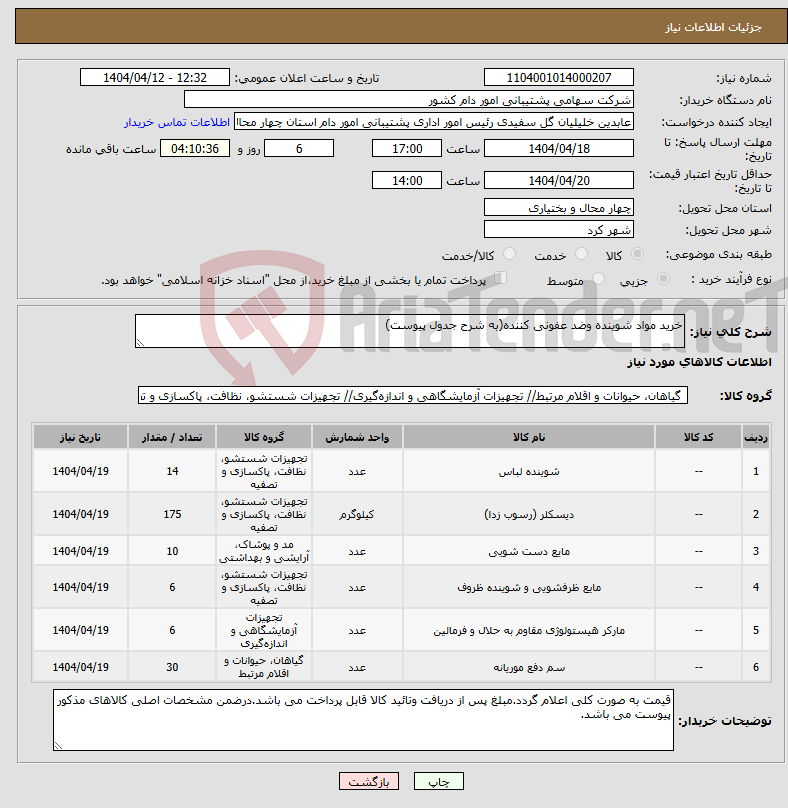Click the response deadline date 1404/04/18 field
This screenshot has height=808, width=788.
[559, 149]
